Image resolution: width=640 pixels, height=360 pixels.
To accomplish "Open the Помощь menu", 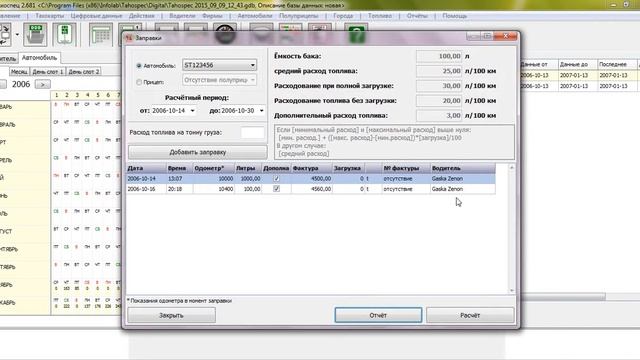I will (x=454, y=16).
